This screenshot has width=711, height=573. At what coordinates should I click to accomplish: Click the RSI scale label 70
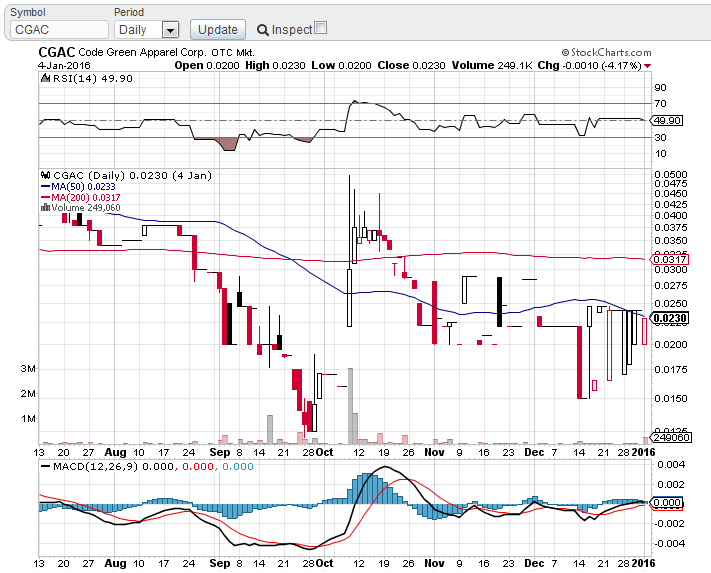[660, 104]
